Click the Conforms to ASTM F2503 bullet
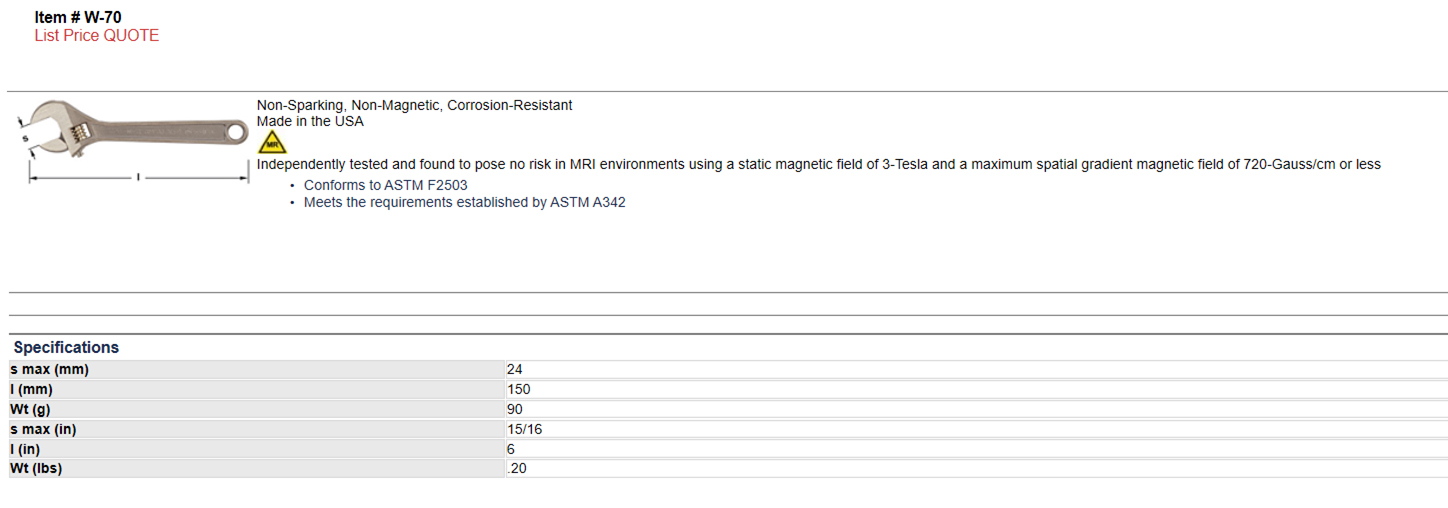 (386, 185)
